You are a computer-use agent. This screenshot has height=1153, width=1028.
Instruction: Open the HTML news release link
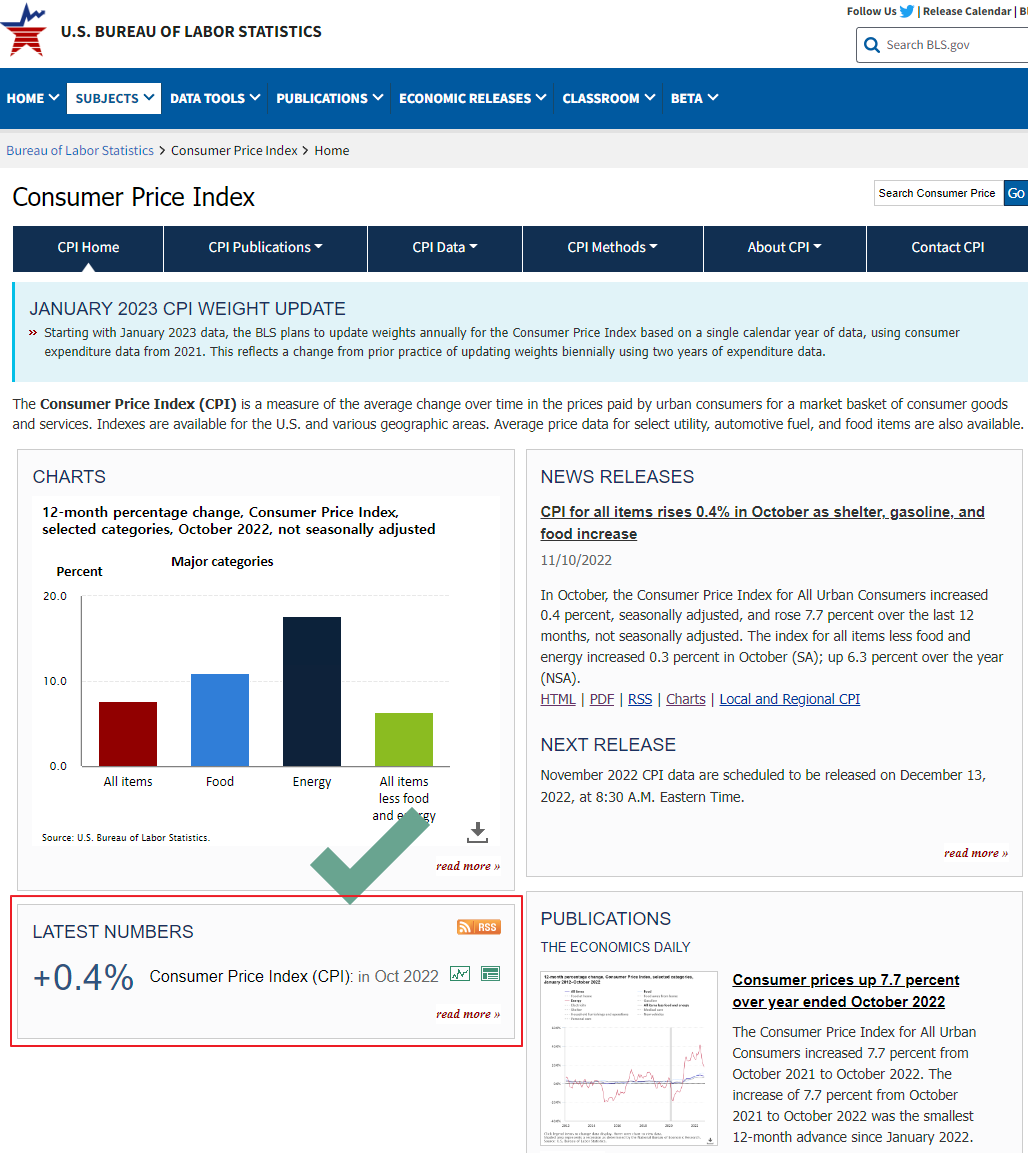557,699
